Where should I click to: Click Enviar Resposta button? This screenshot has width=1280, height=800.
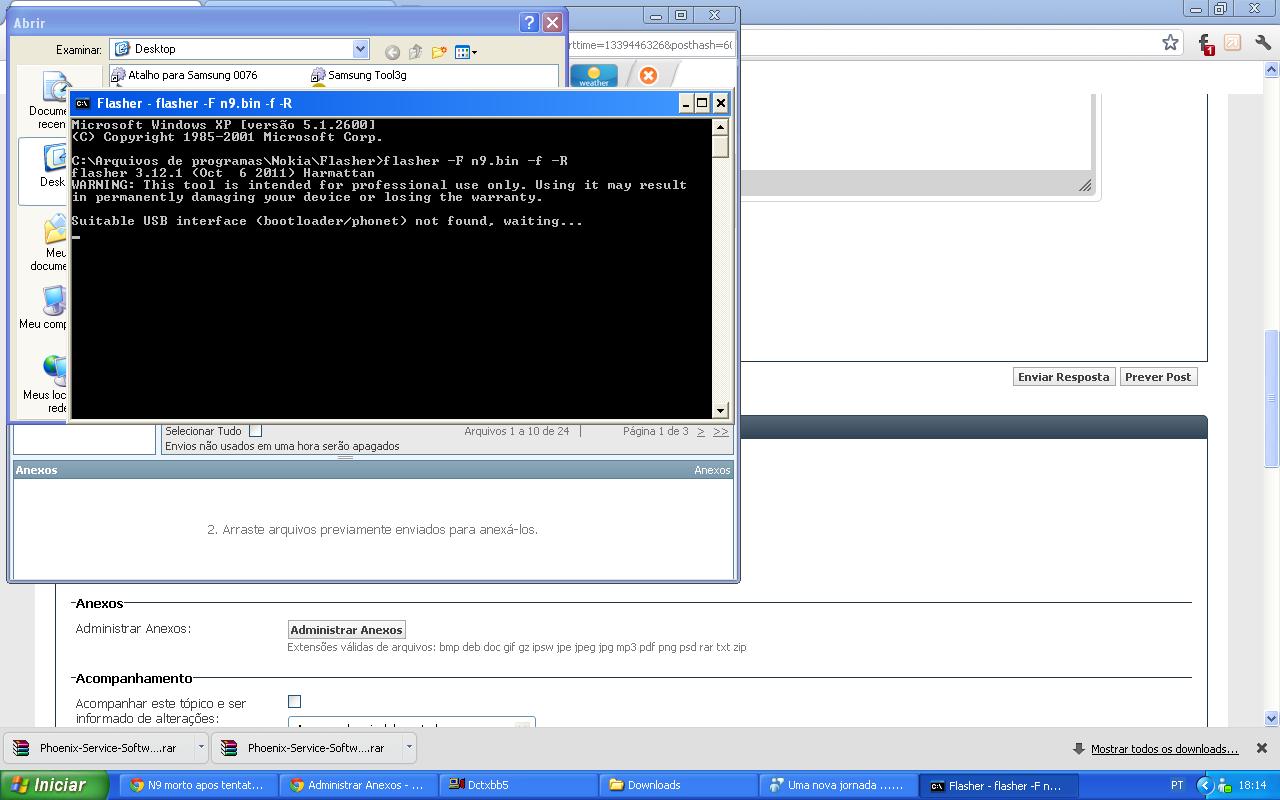click(1064, 377)
